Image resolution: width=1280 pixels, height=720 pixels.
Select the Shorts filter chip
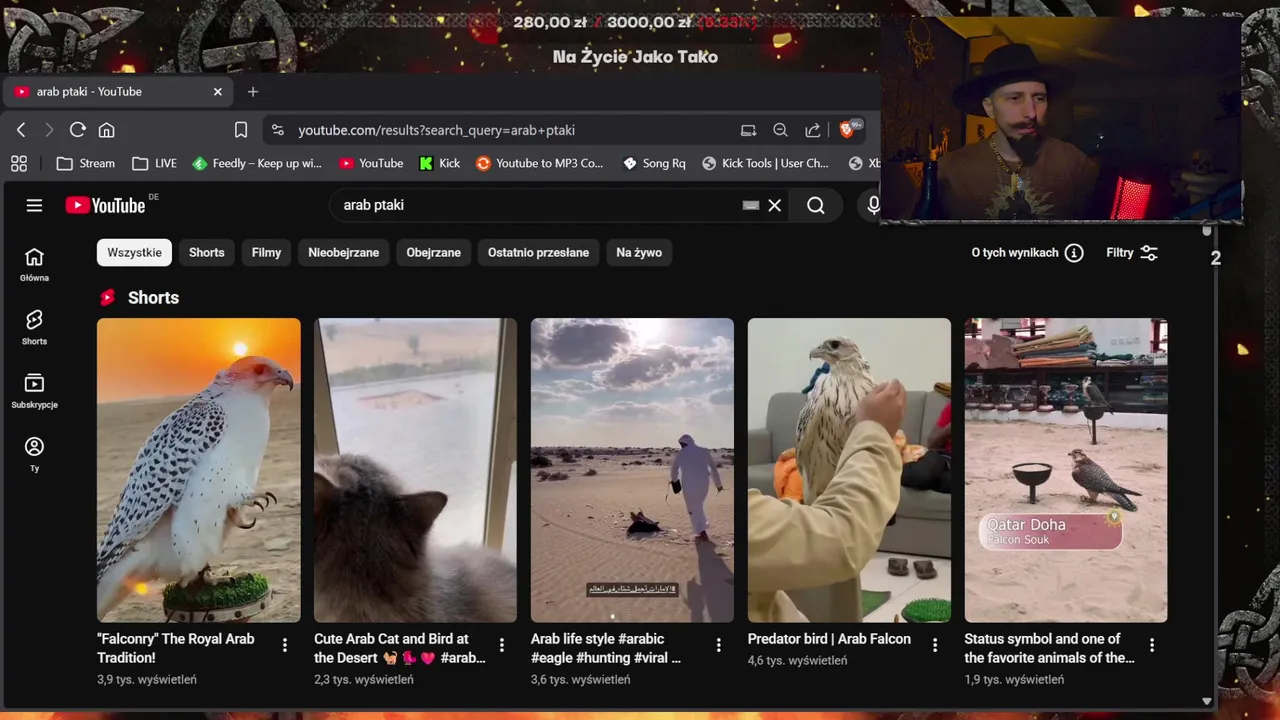click(x=207, y=253)
